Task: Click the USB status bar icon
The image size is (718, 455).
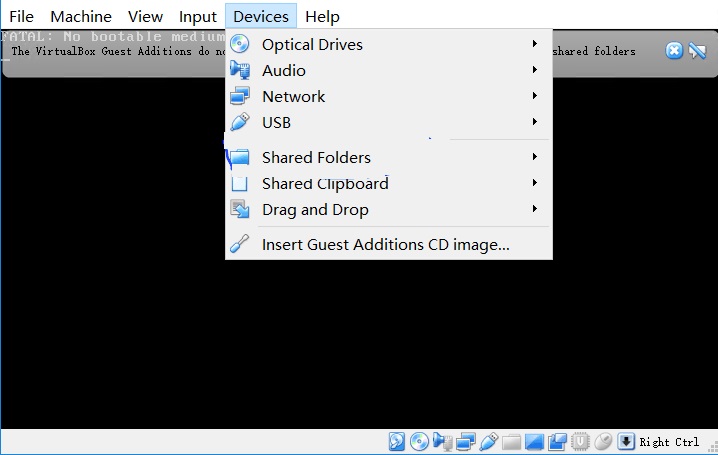Action: click(x=489, y=442)
